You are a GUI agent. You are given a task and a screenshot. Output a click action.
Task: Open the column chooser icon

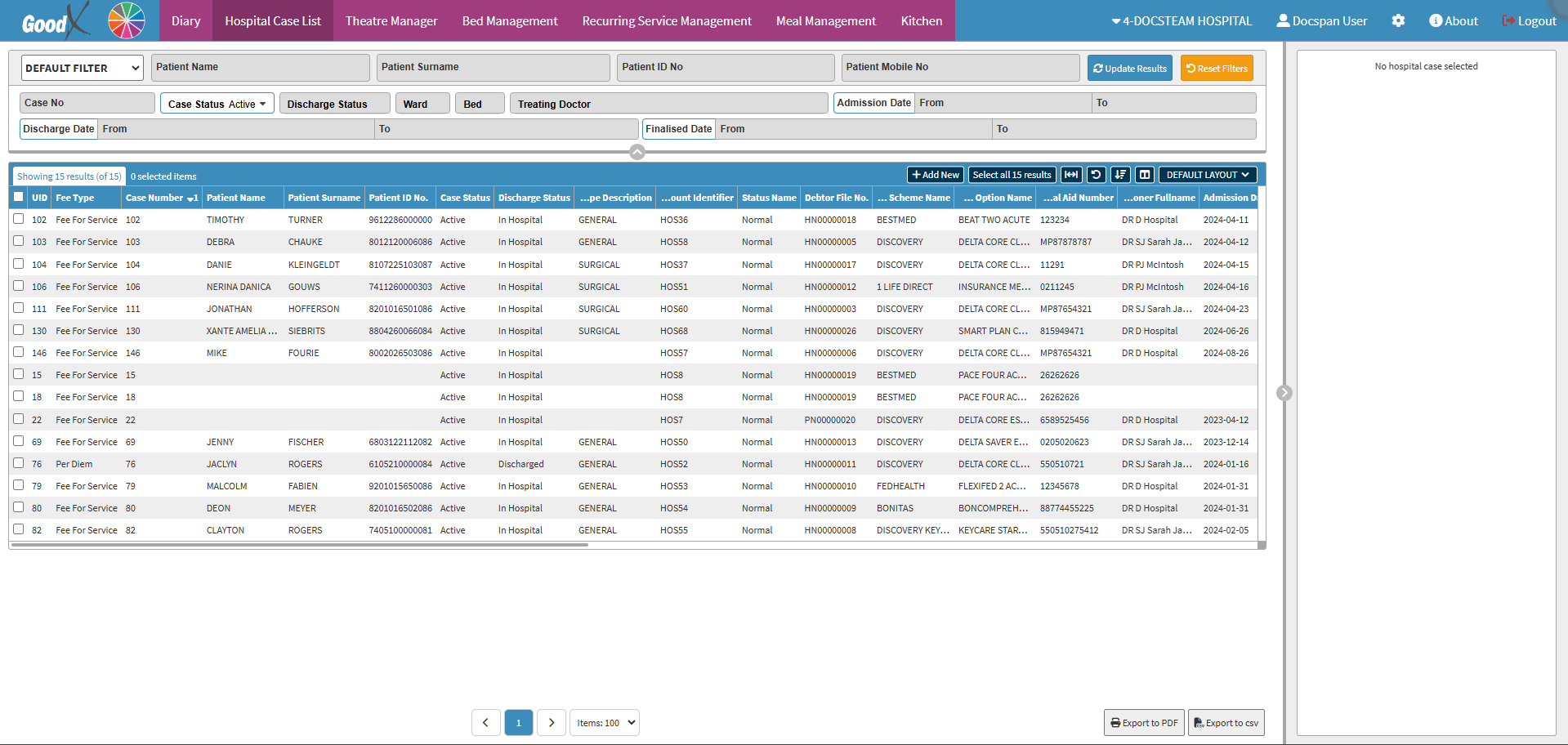pos(1145,175)
